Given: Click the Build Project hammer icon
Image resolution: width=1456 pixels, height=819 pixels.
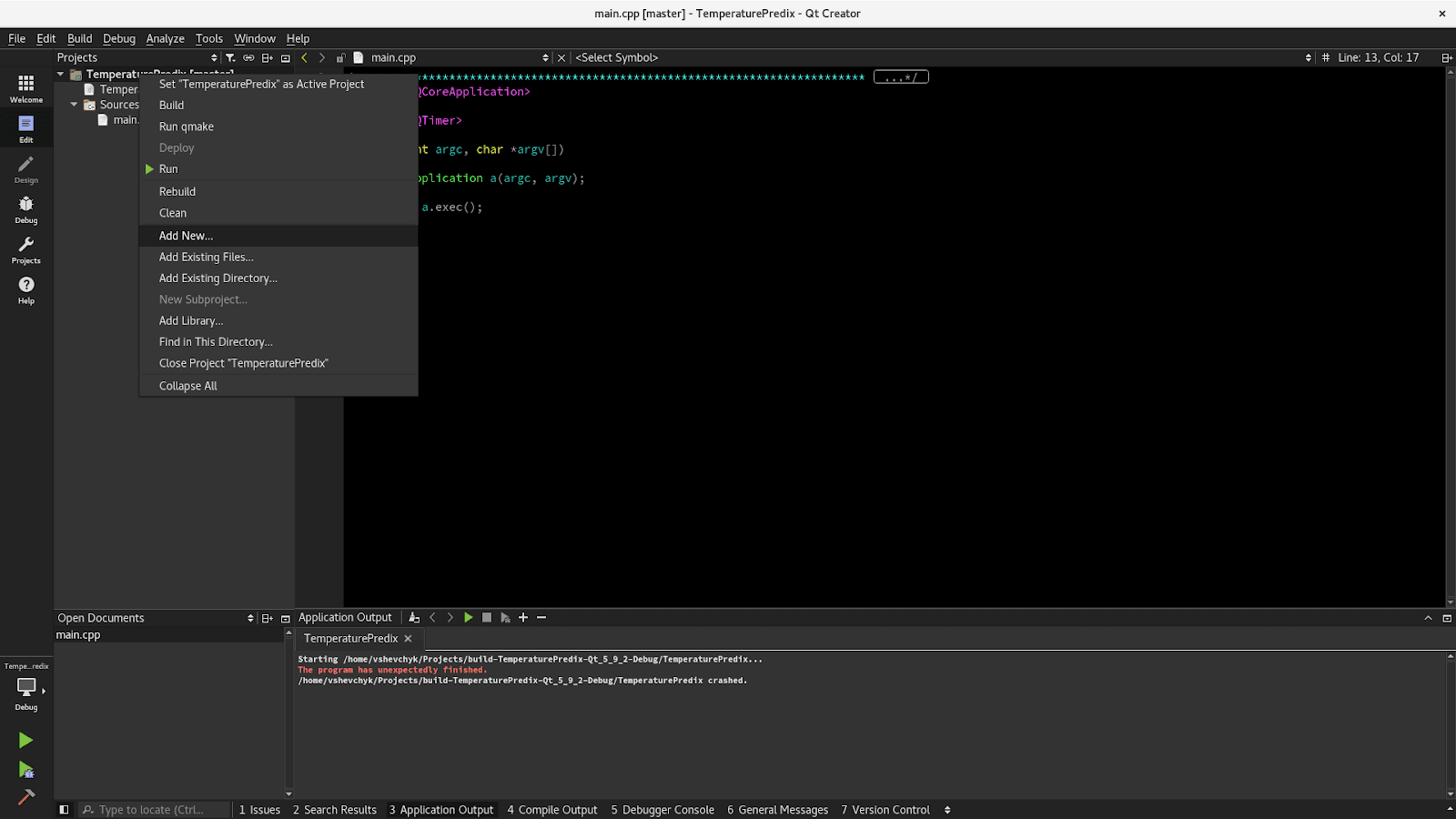Looking at the screenshot, I should point(25,797).
